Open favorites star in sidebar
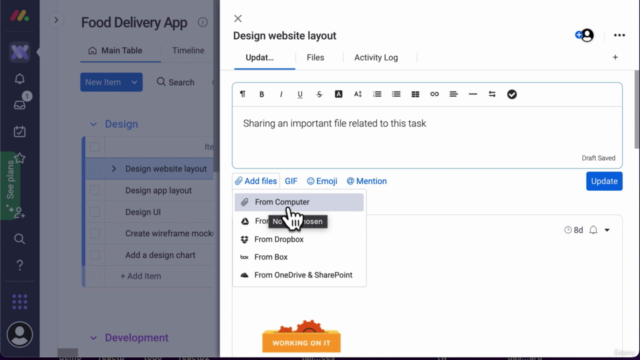640x360 pixels. 20,158
